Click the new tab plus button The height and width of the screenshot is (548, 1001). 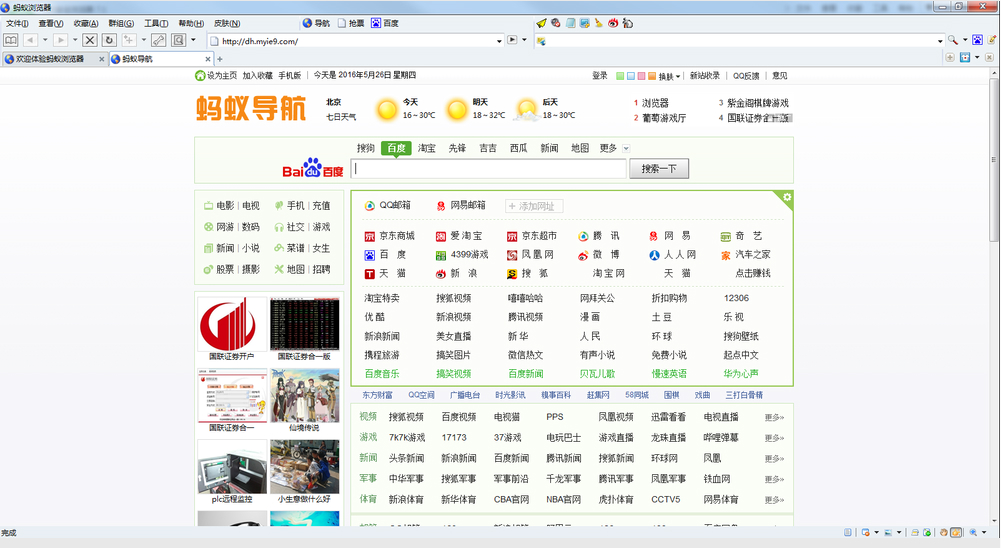220,59
